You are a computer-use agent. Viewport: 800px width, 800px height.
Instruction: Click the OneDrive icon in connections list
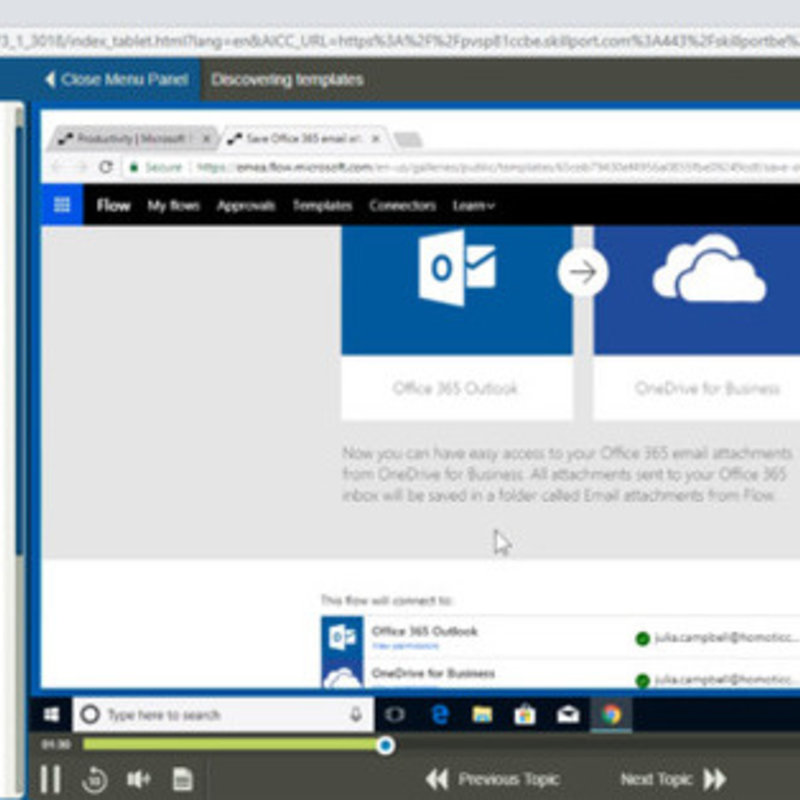pos(342,673)
